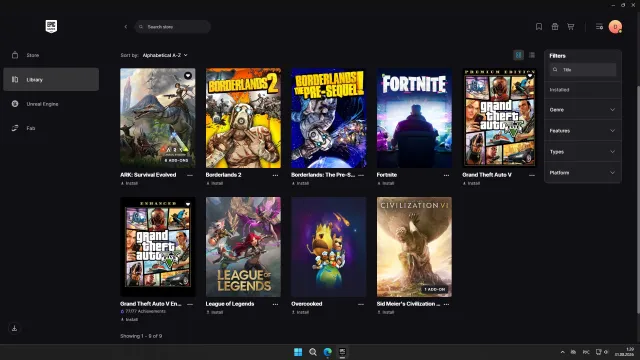Open options menu for Borderlands 2

coord(276,175)
